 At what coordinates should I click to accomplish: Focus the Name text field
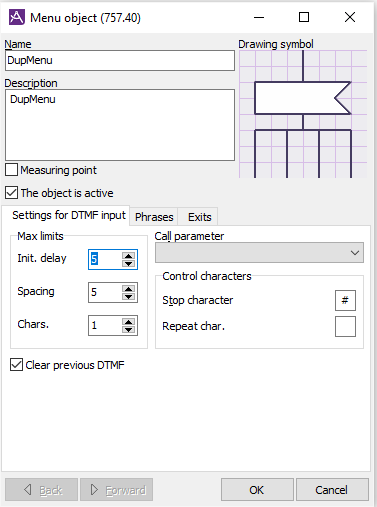(x=120, y=61)
